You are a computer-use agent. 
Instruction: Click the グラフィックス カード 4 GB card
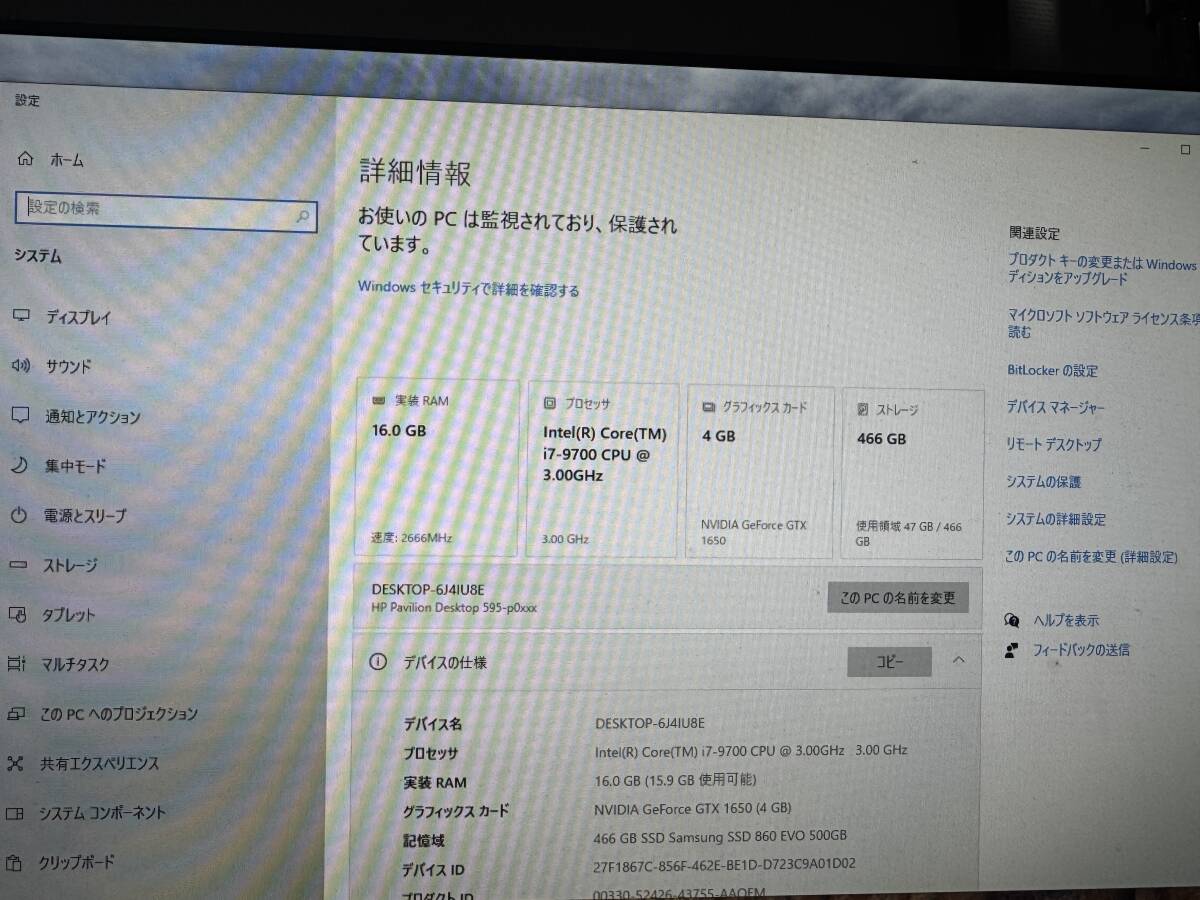[760, 472]
